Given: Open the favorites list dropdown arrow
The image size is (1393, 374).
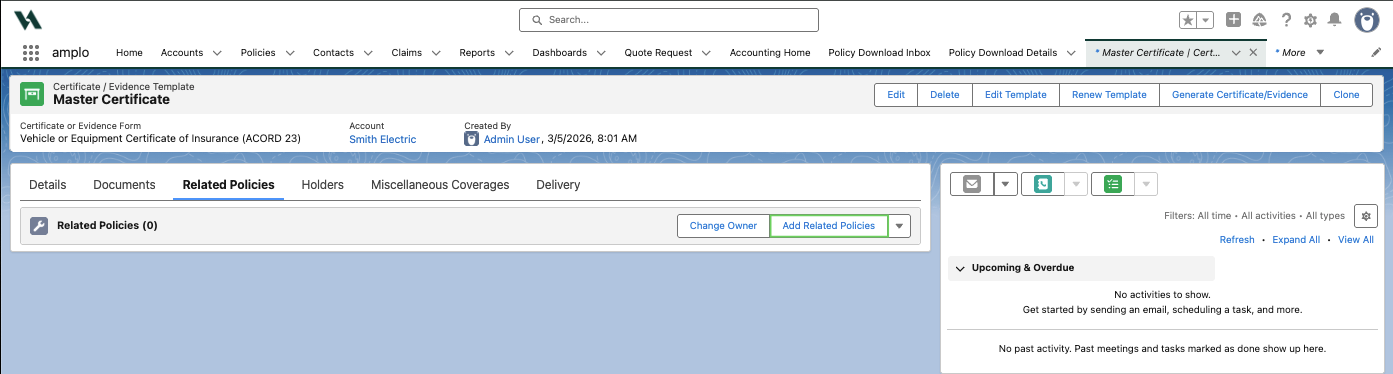Looking at the screenshot, I should pos(1205,20).
